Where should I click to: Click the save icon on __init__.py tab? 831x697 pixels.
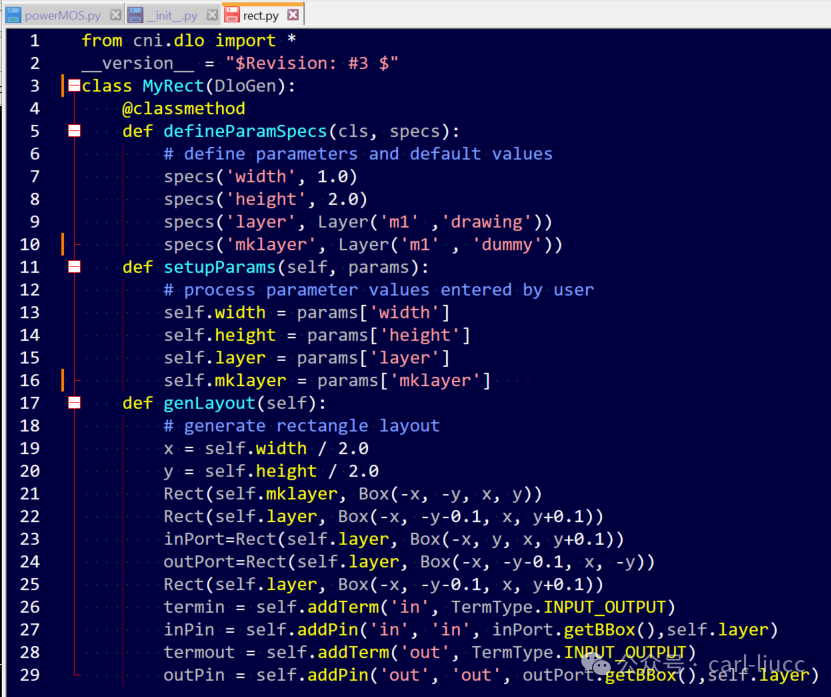tap(135, 15)
